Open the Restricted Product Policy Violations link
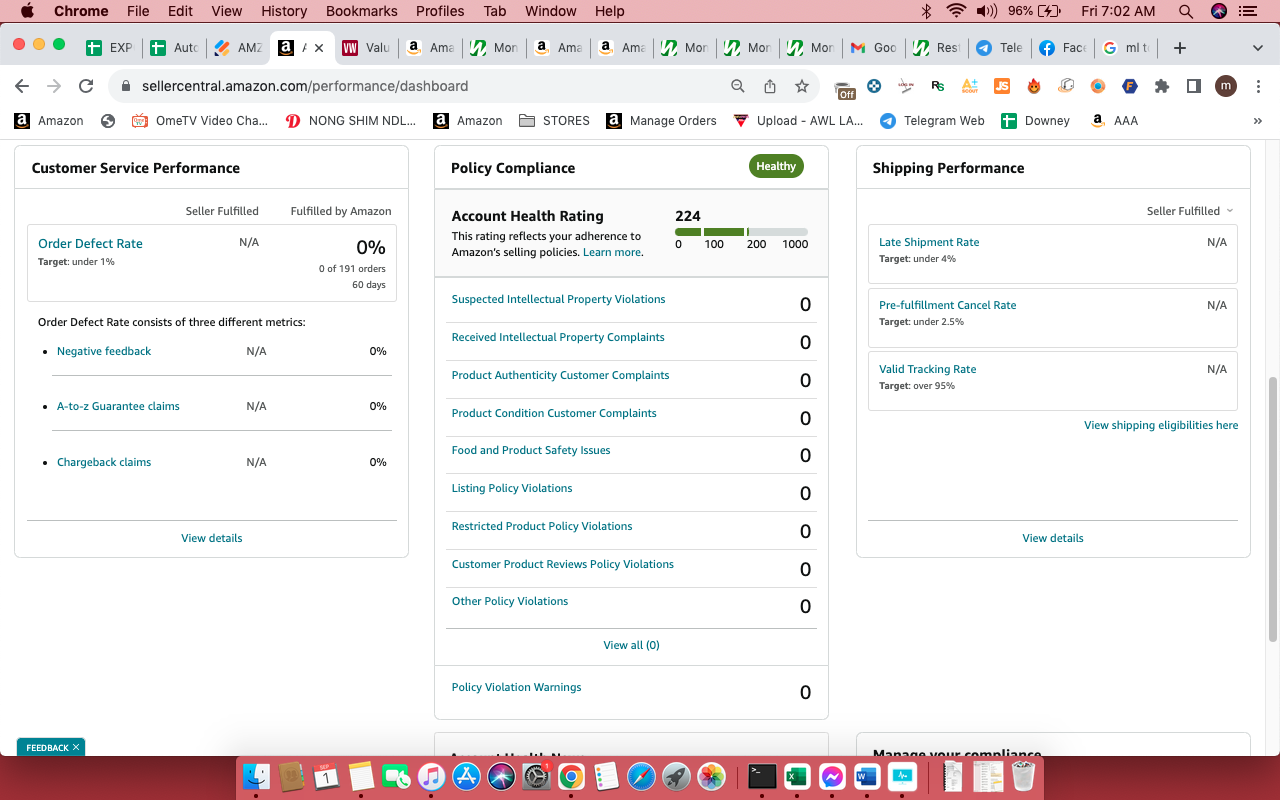The width and height of the screenshot is (1280, 800). [x=542, y=527]
